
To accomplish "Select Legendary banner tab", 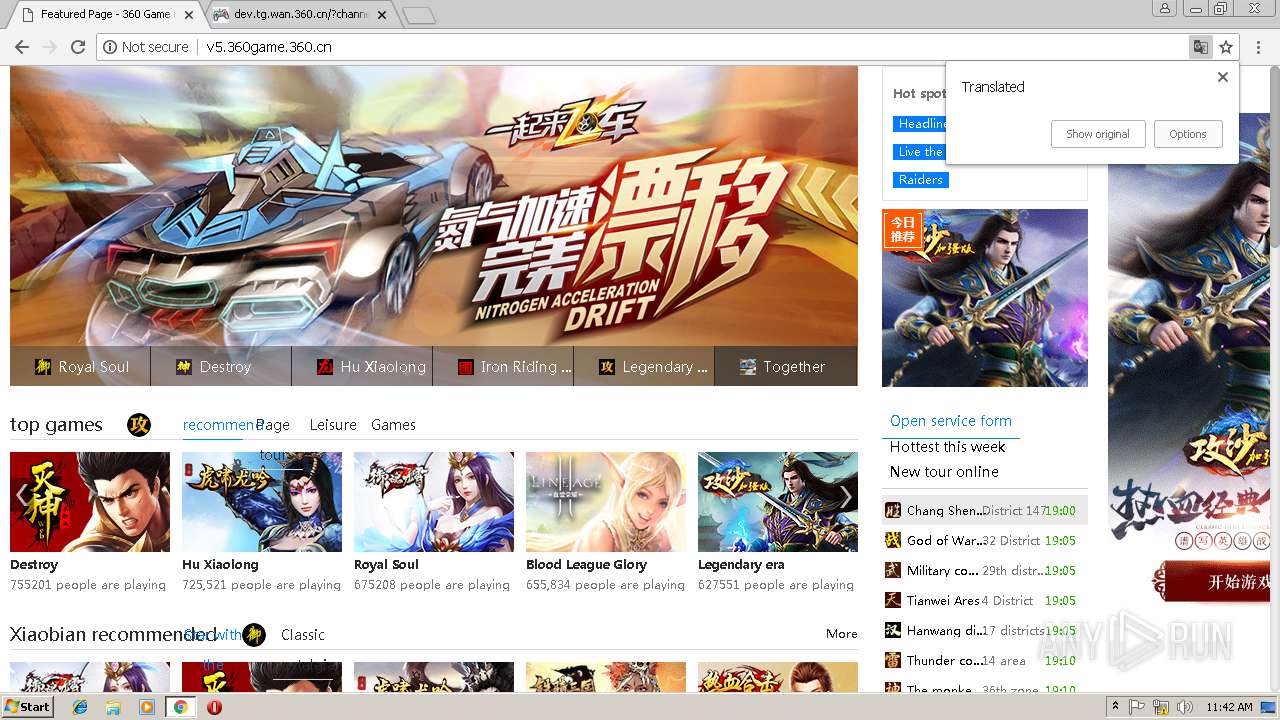I will (644, 367).
